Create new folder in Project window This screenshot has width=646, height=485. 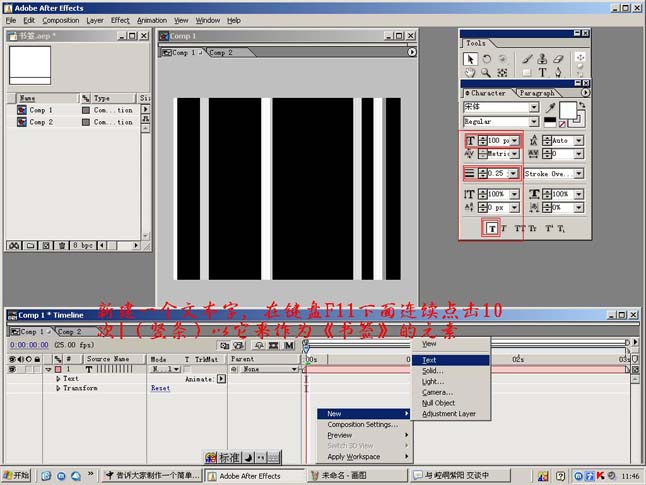(x=30, y=246)
